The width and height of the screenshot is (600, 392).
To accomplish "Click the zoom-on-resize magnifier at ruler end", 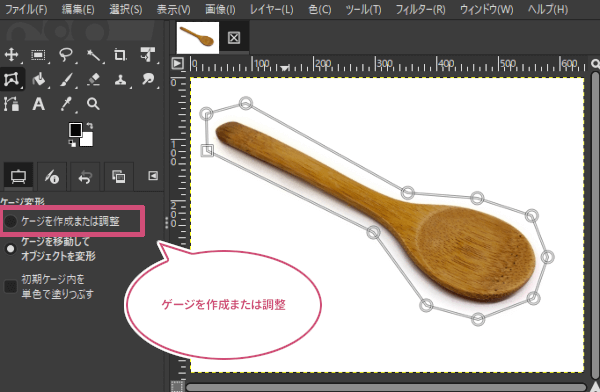I will 595,63.
